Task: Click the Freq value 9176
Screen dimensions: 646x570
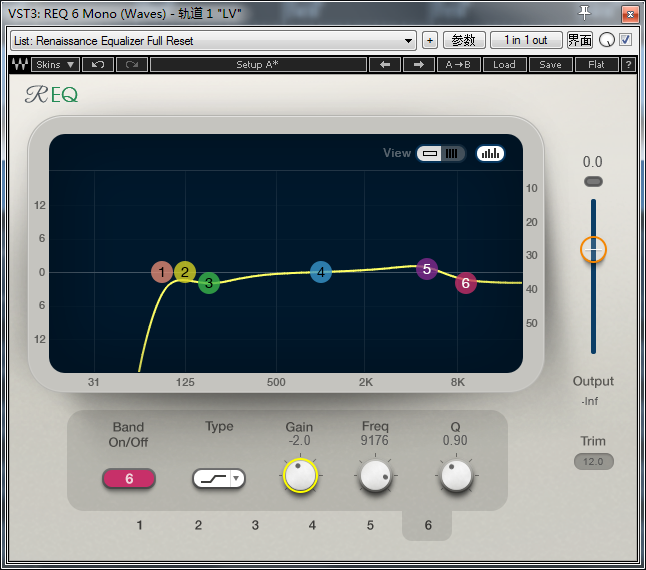Action: tap(374, 440)
